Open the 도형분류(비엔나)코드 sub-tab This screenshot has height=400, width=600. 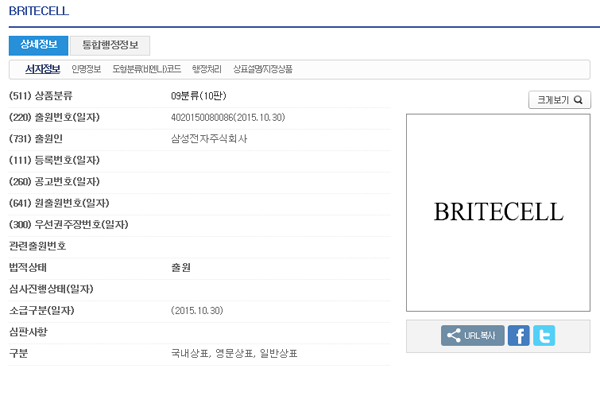point(147,69)
